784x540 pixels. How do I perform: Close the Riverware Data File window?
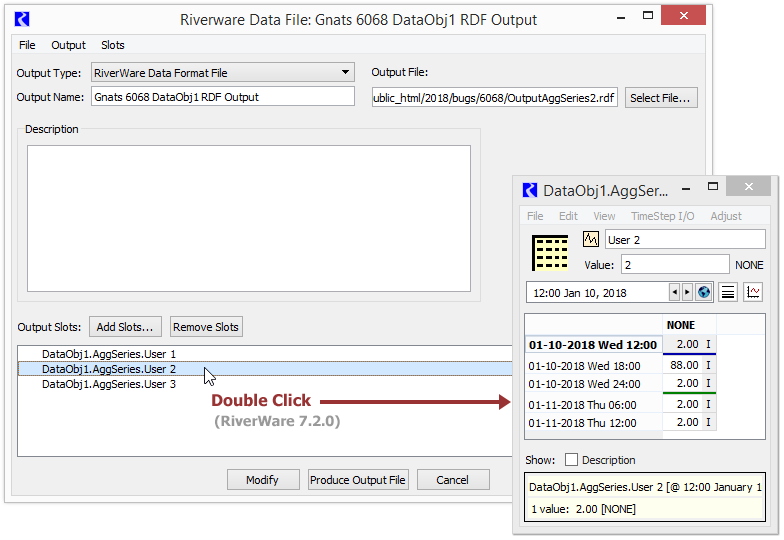point(683,16)
